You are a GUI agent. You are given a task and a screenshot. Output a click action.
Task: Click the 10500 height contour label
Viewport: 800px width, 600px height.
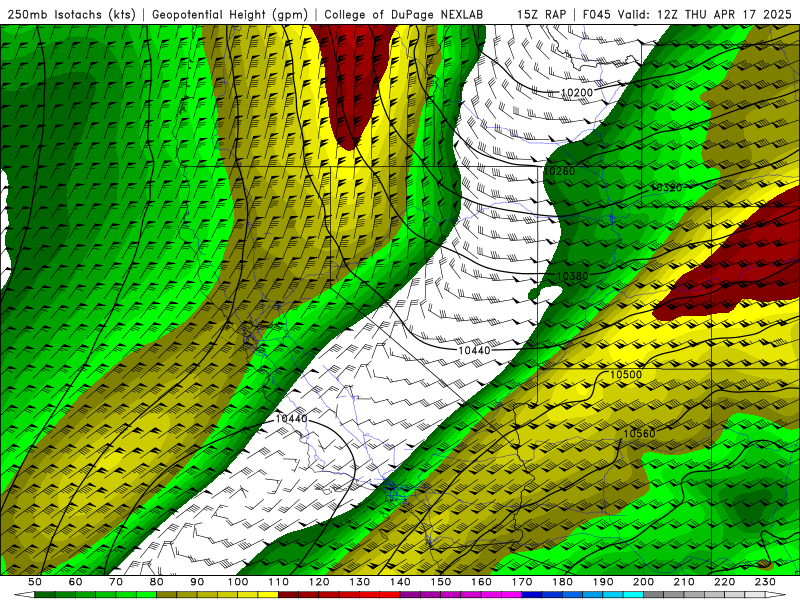[626, 374]
